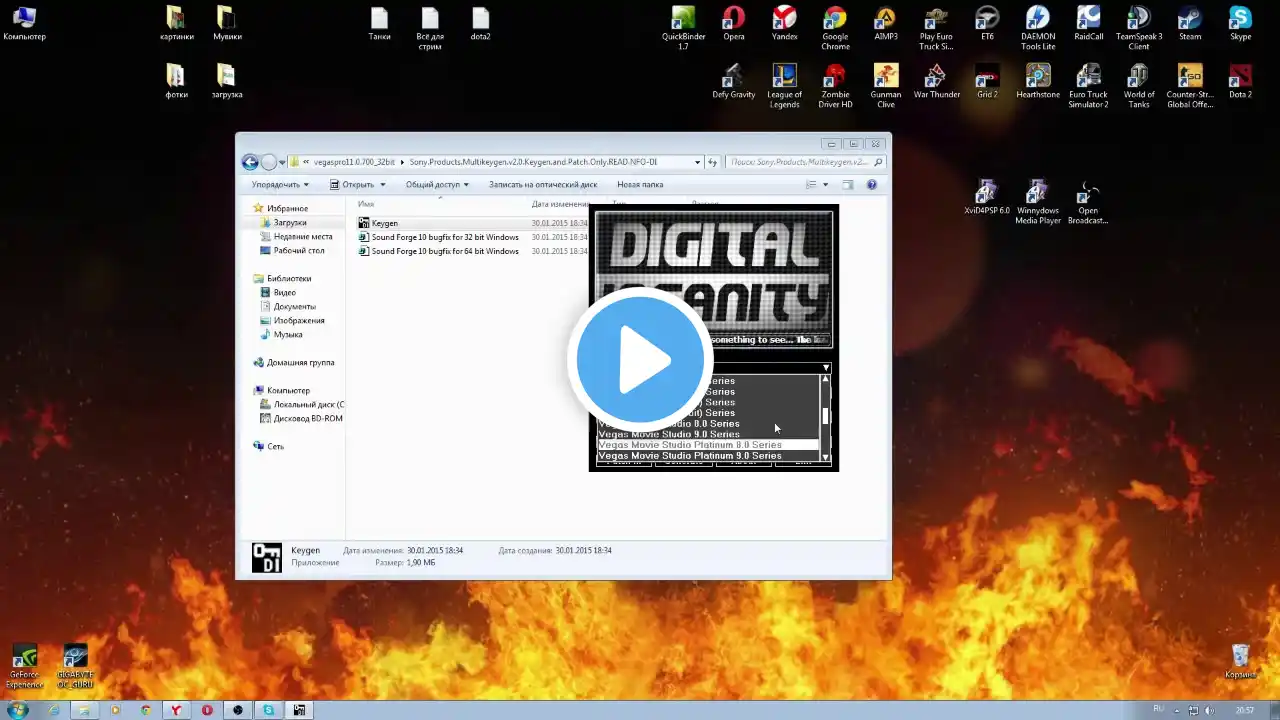
Task: Expand the Общий доступ dropdown
Action: (438, 185)
